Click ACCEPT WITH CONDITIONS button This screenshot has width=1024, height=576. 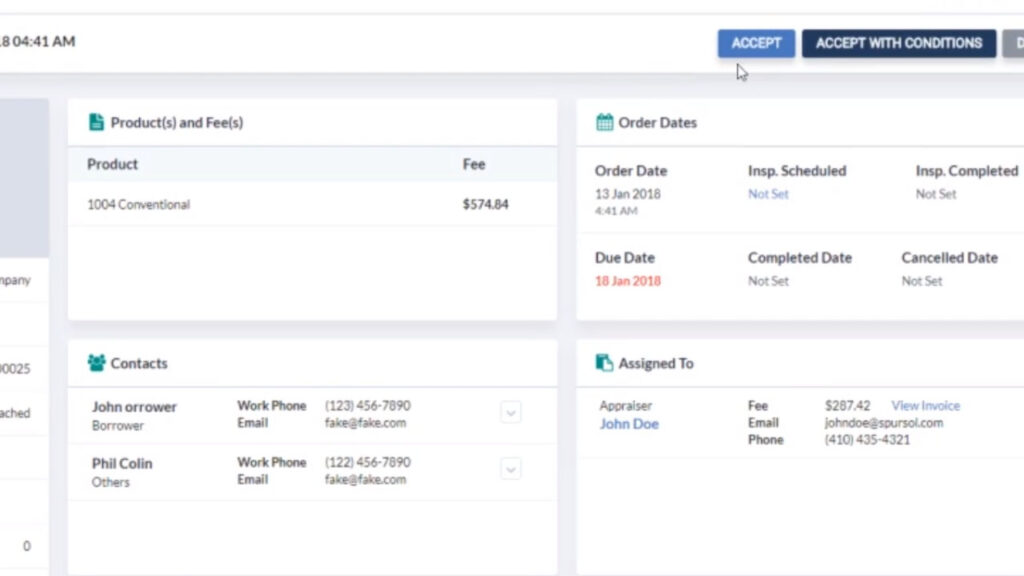(899, 43)
